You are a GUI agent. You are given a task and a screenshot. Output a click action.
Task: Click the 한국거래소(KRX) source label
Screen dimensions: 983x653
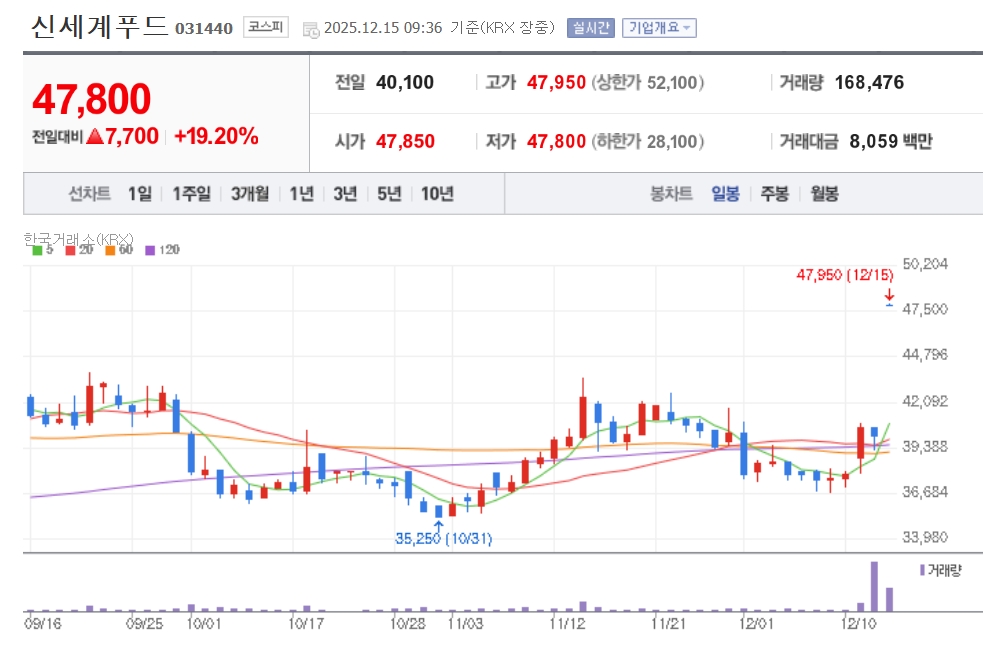pyautogui.click(x=78, y=239)
